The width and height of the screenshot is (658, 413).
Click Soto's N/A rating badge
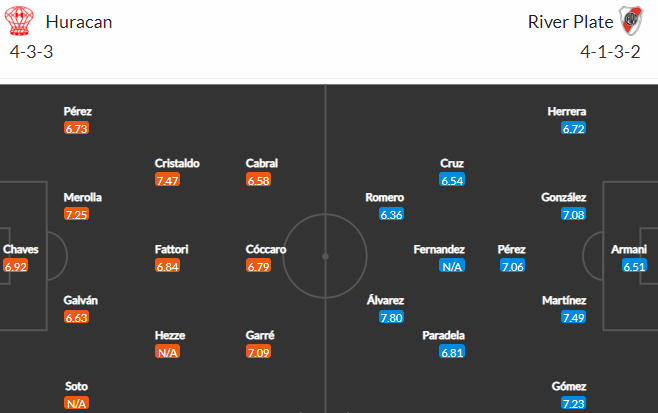(76, 403)
